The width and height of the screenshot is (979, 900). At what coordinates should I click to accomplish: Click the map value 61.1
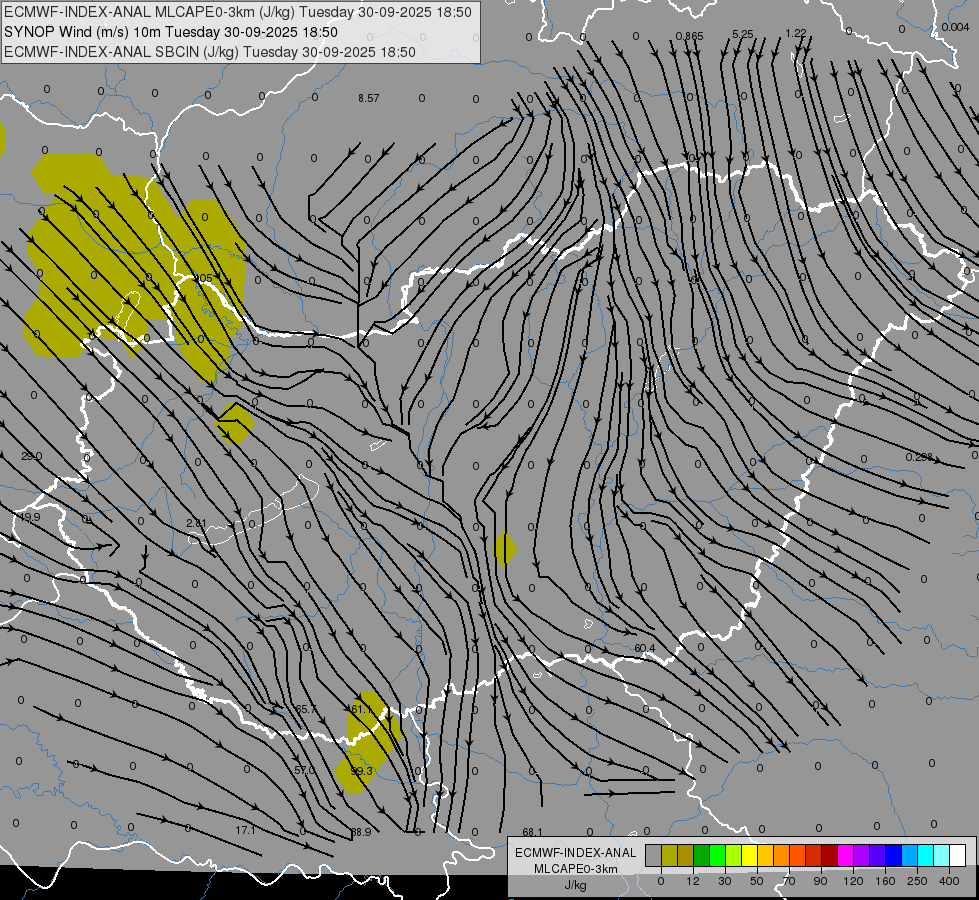[x=362, y=709]
